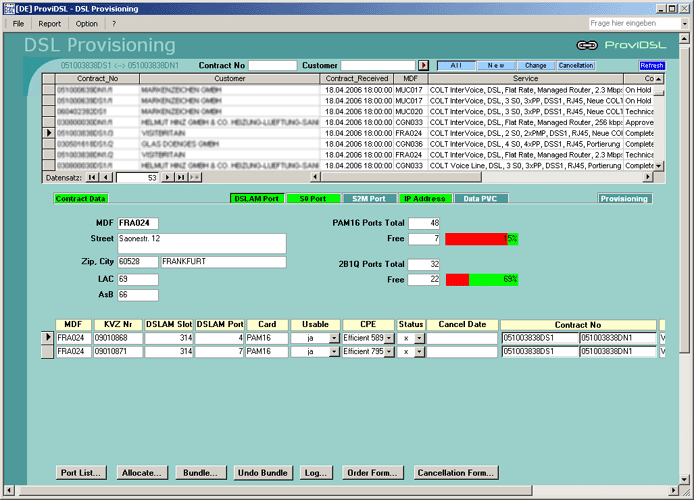This screenshot has height=500, width=694.
Task: Click the Port List... button
Action: pos(81,472)
